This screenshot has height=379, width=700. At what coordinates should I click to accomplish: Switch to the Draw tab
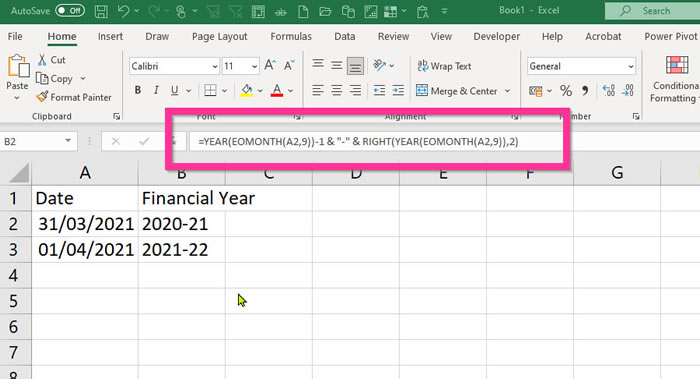[x=157, y=37]
